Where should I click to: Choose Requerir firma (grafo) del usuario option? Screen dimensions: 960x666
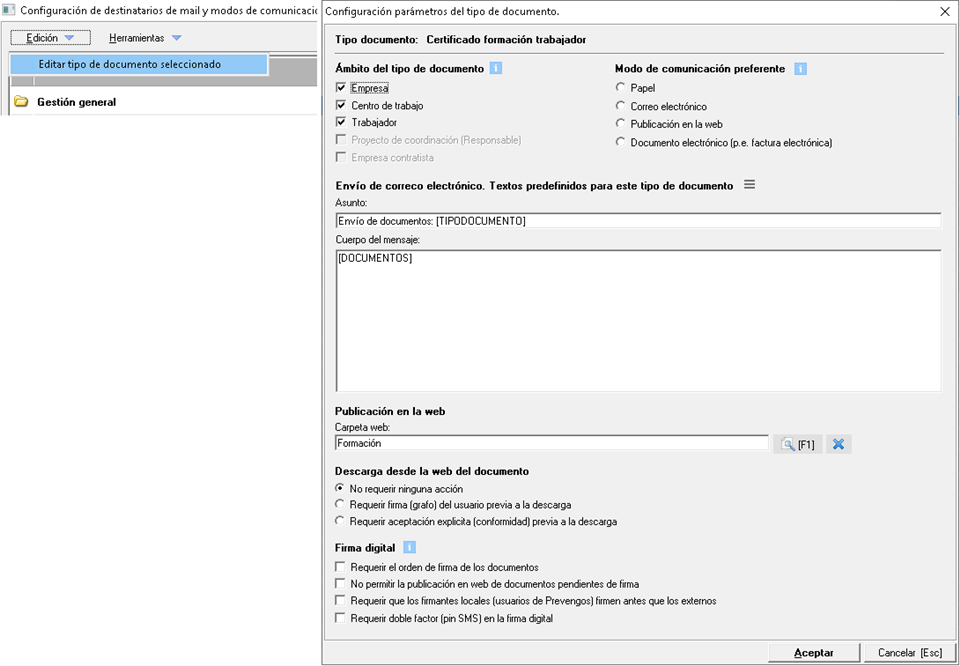point(341,505)
